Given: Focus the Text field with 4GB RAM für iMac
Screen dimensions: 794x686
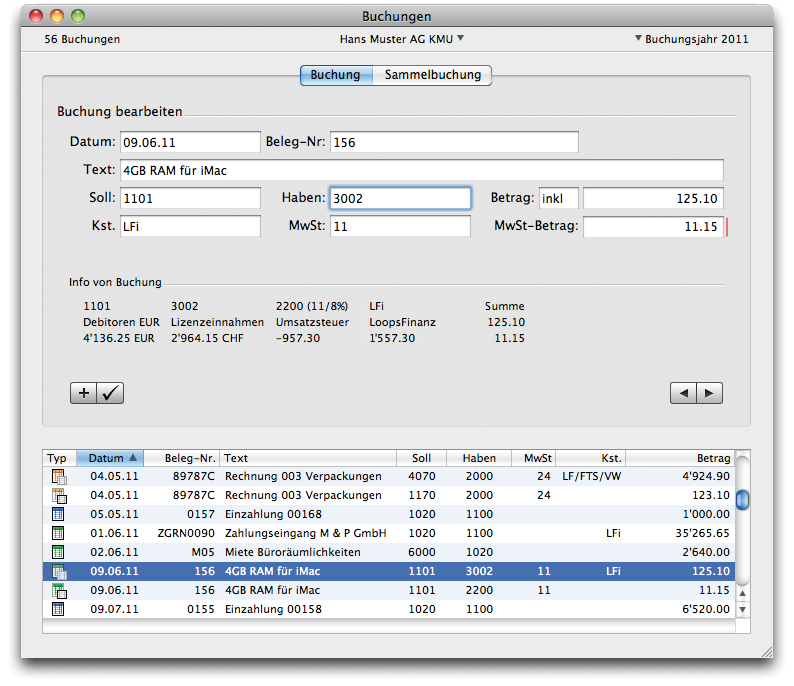Looking at the screenshot, I should click(421, 170).
